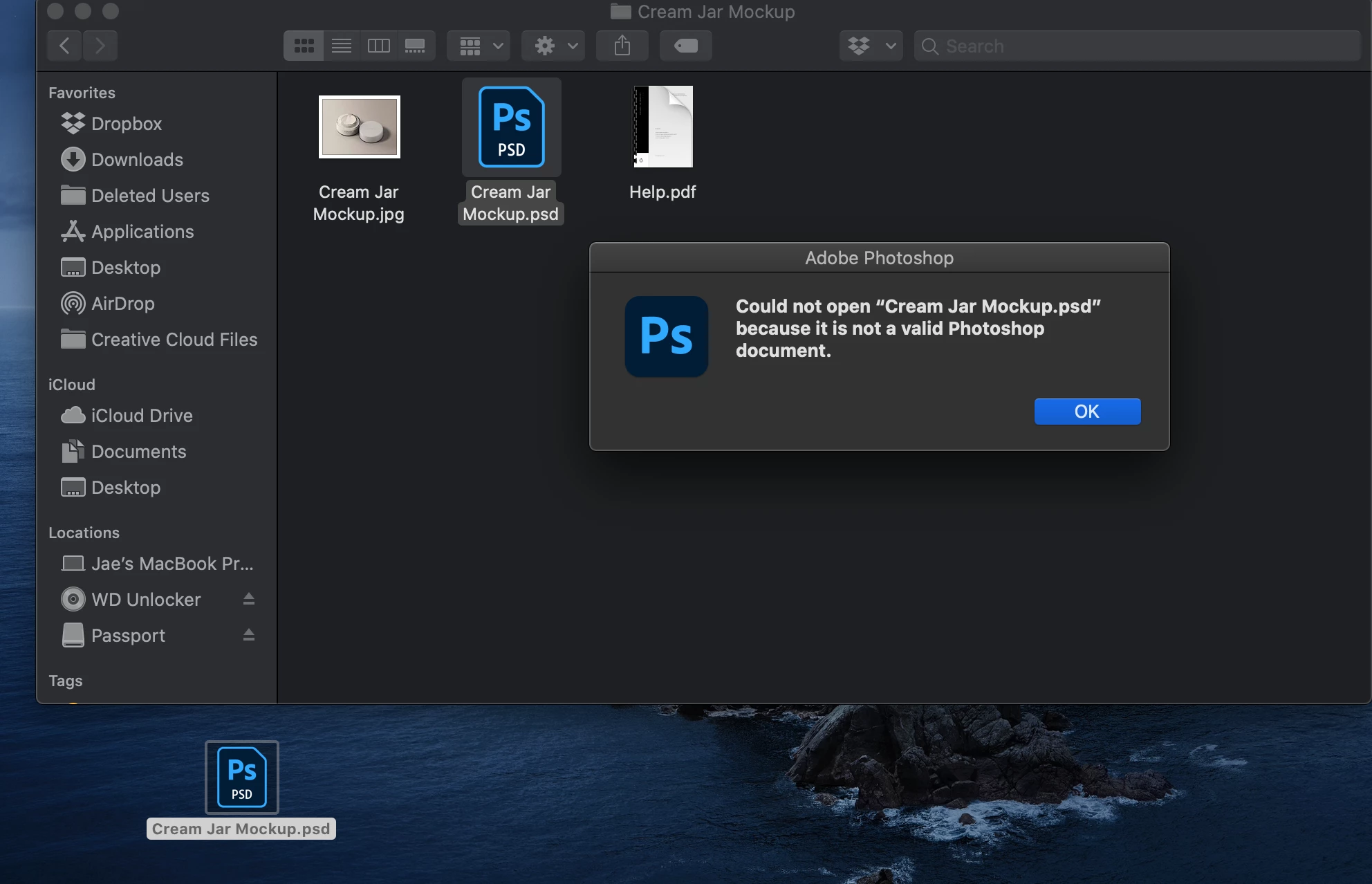1372x884 pixels.
Task: Eject the Passport drive
Action: pyautogui.click(x=249, y=635)
